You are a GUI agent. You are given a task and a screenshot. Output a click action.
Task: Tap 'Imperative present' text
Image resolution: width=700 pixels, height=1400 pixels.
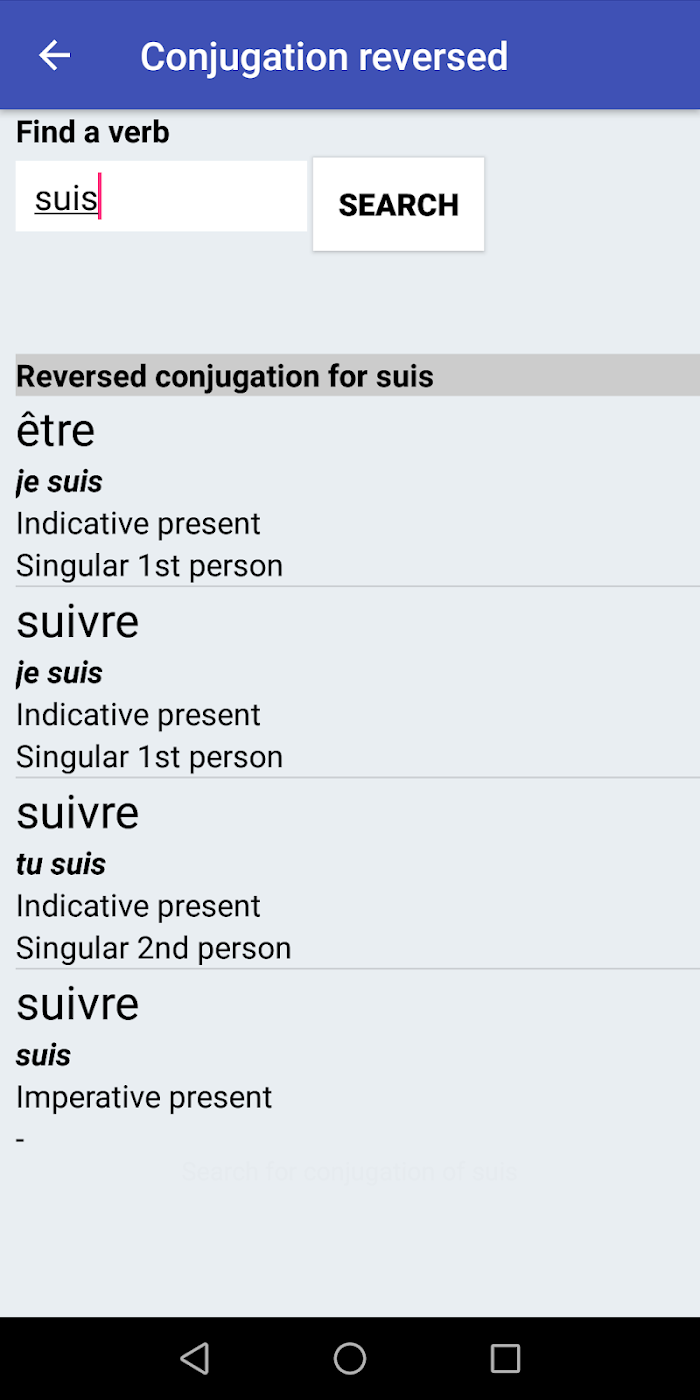click(x=144, y=1097)
